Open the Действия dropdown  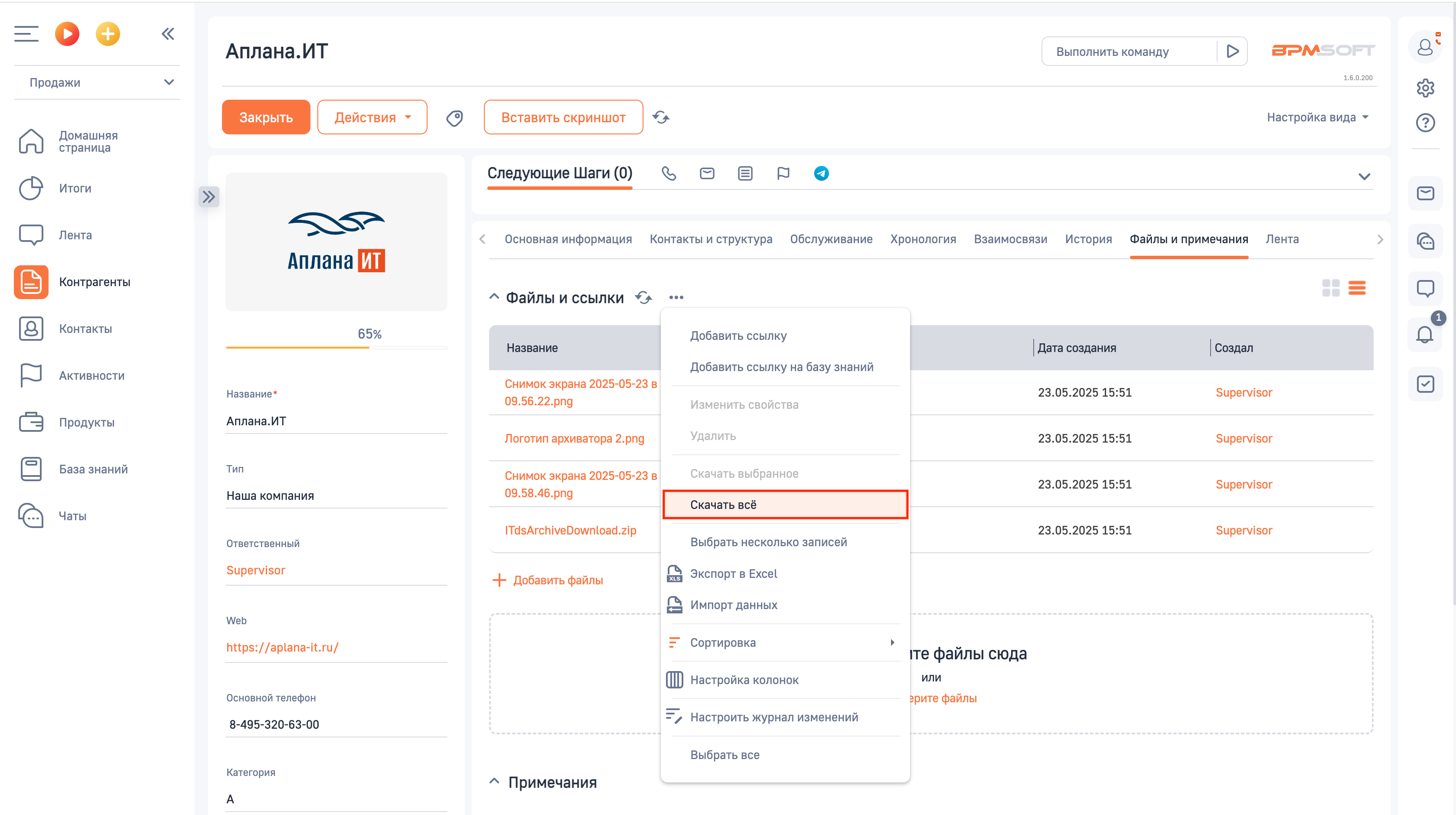pos(372,117)
